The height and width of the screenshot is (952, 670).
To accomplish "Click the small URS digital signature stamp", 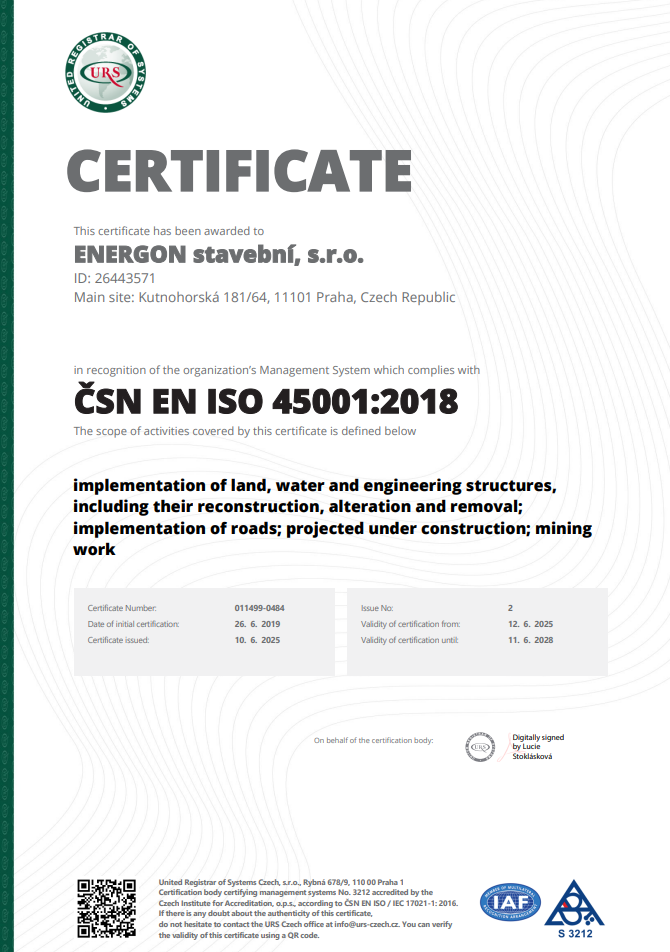I will click(x=480, y=747).
